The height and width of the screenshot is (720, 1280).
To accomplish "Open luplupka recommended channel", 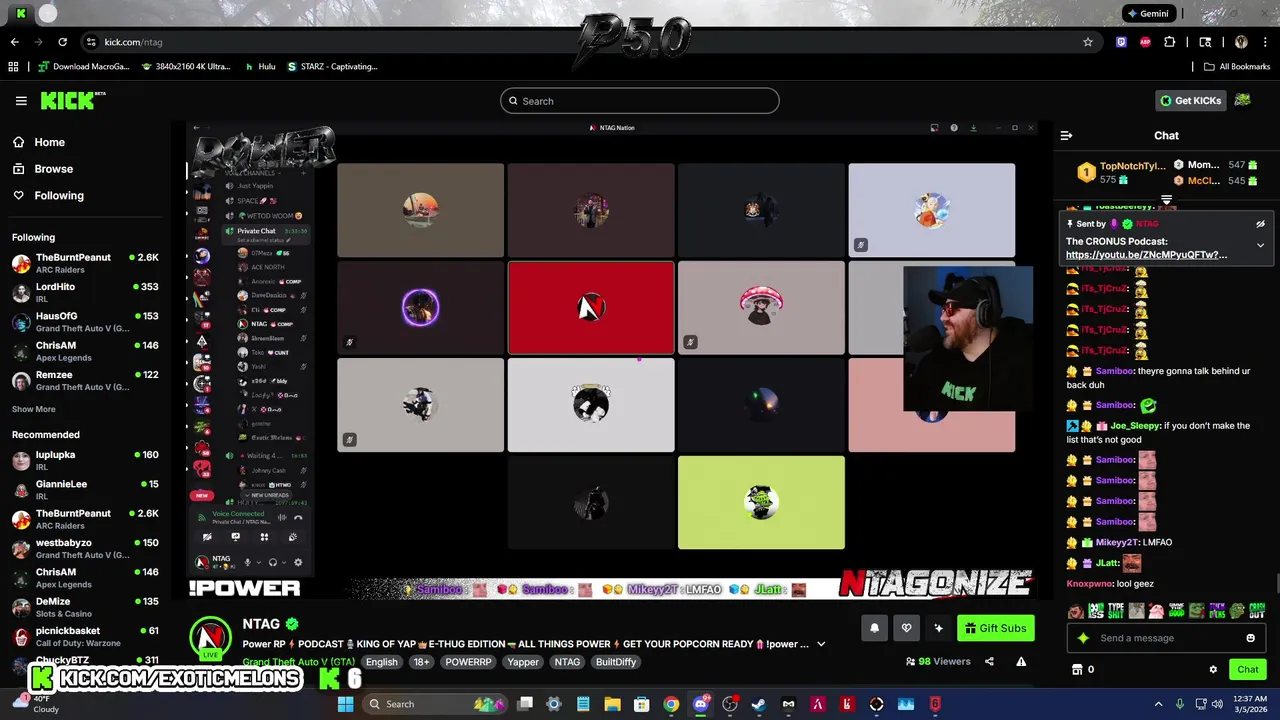I will pyautogui.click(x=85, y=461).
